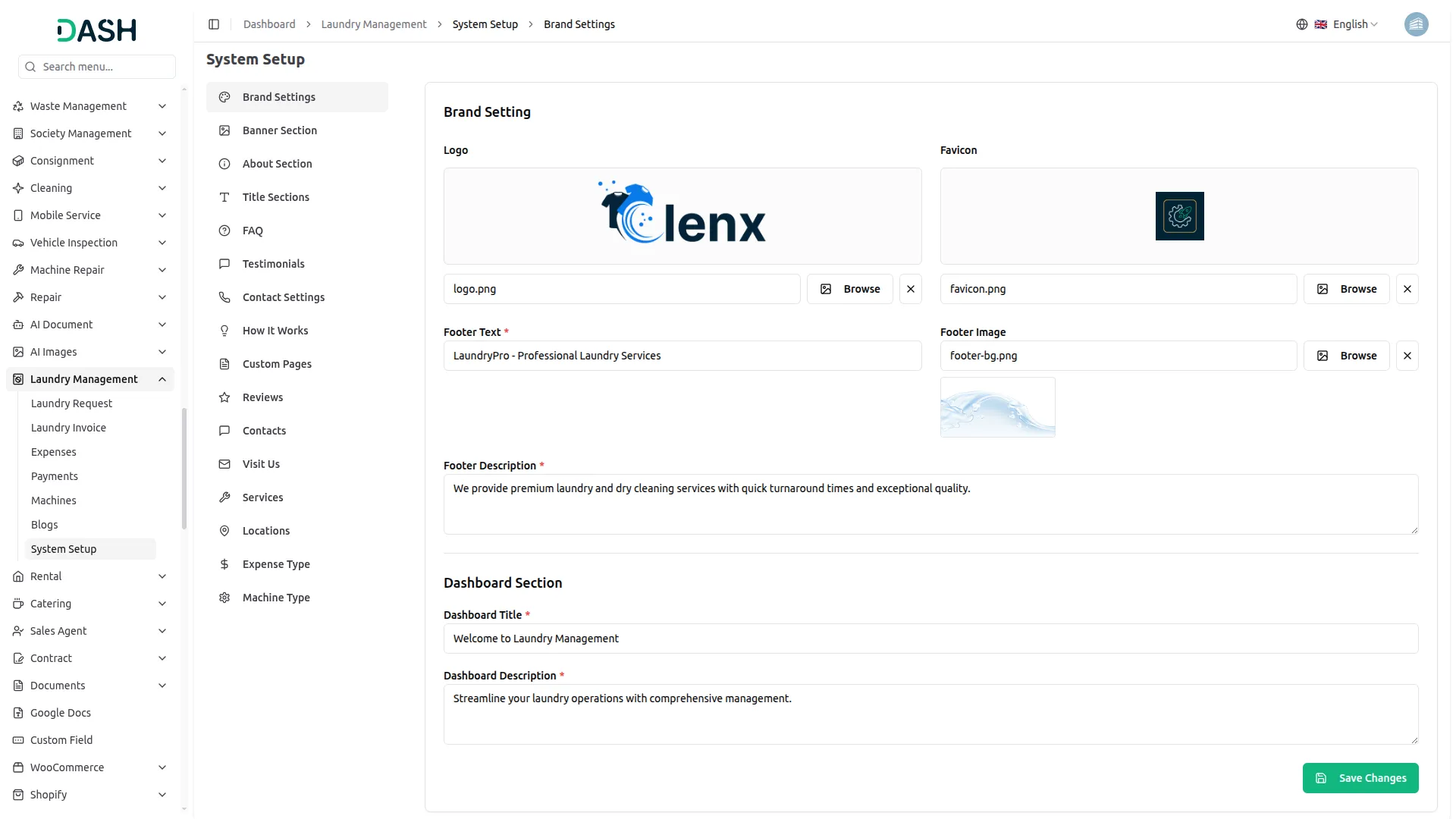
Task: Open the Custom Pages section
Action: pyautogui.click(x=276, y=364)
